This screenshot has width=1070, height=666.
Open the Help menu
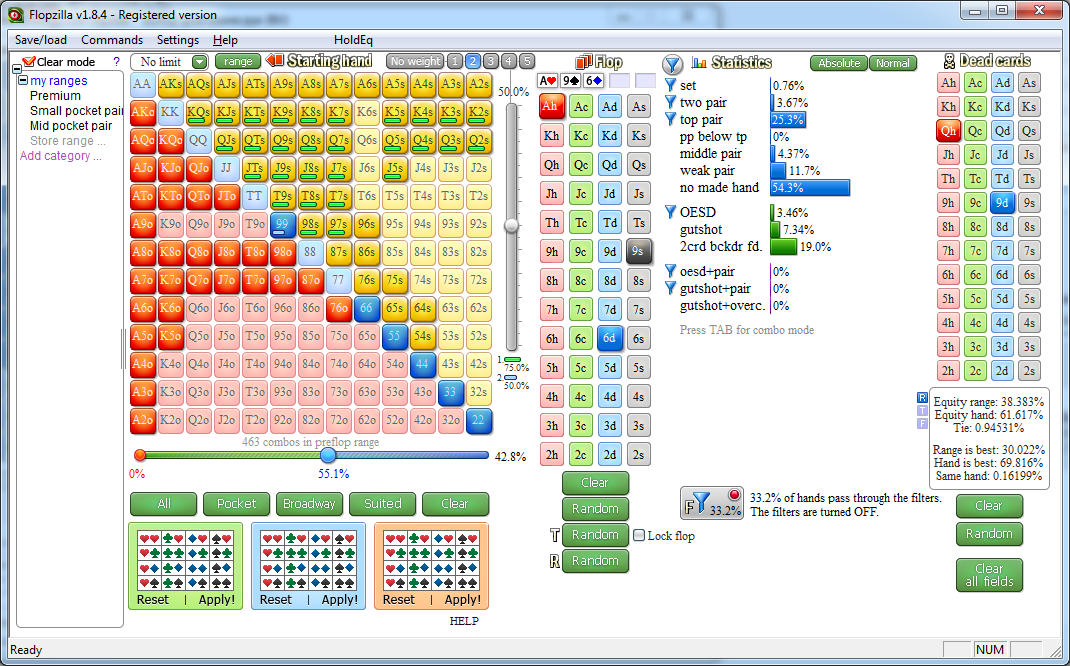(x=225, y=40)
